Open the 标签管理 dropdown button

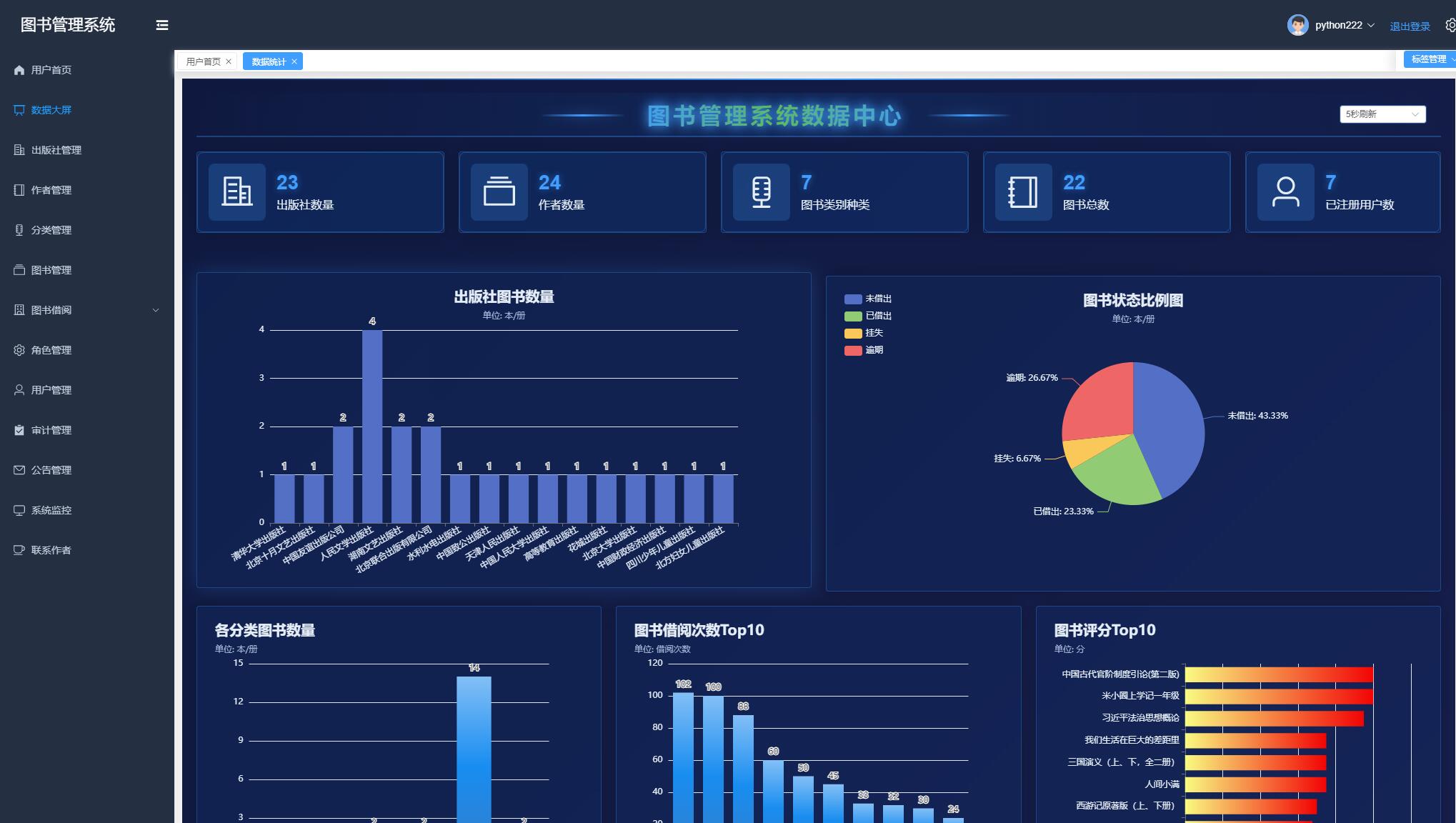(1430, 59)
